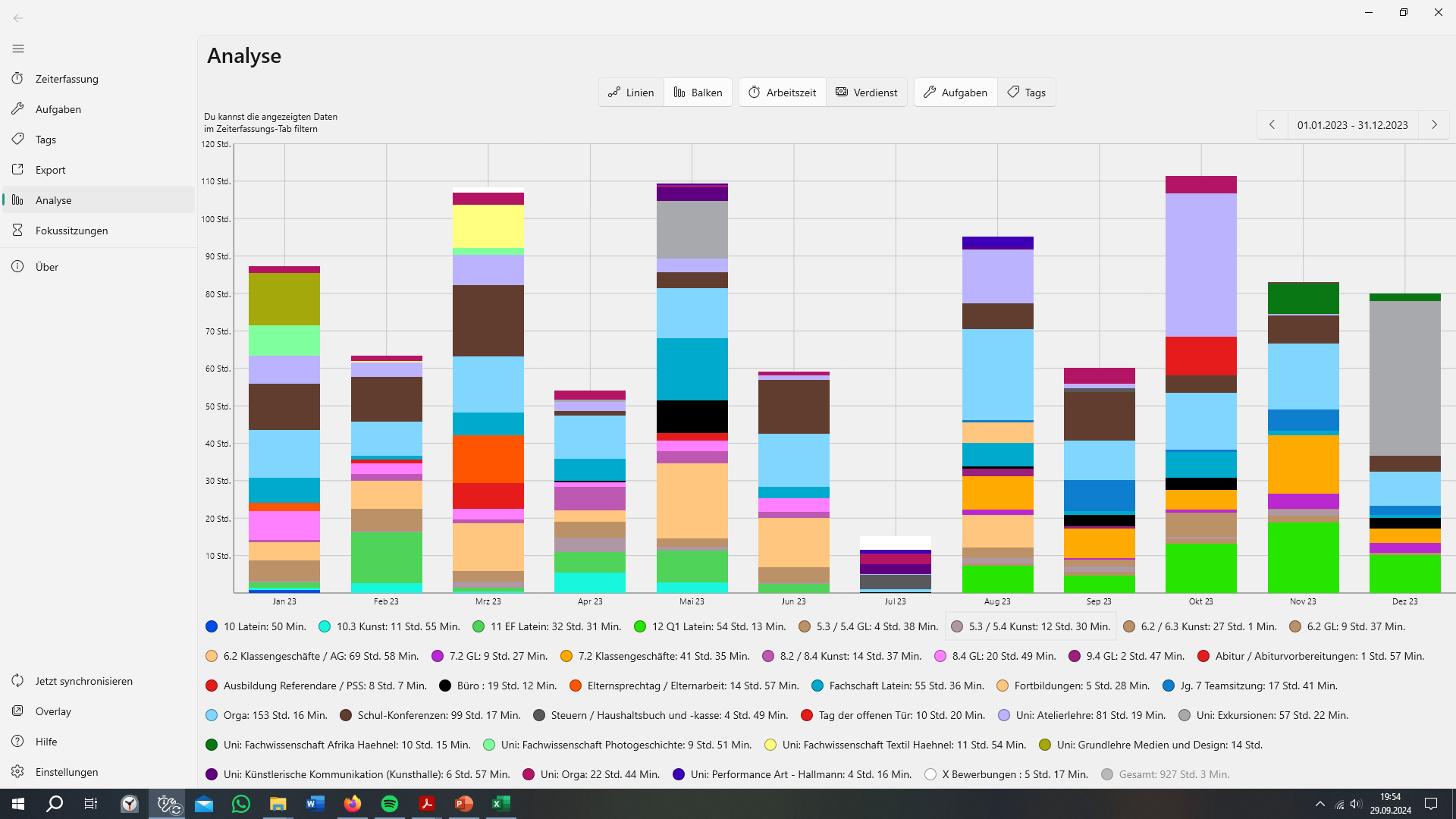Toggle display to Verdienst
Viewport: 1456px width, 819px height.
(866, 93)
